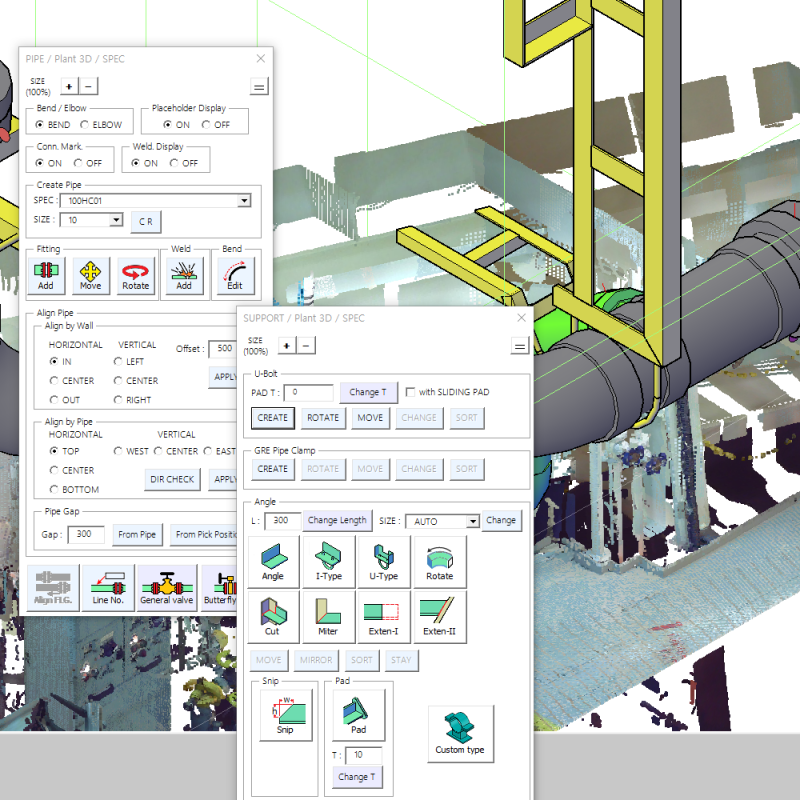Select the General valve tool
Screen dimensions: 800x800
tap(166, 587)
